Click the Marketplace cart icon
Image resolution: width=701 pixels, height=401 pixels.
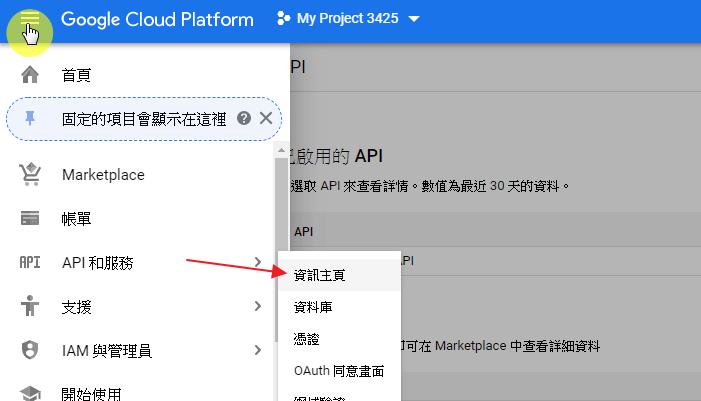30,174
